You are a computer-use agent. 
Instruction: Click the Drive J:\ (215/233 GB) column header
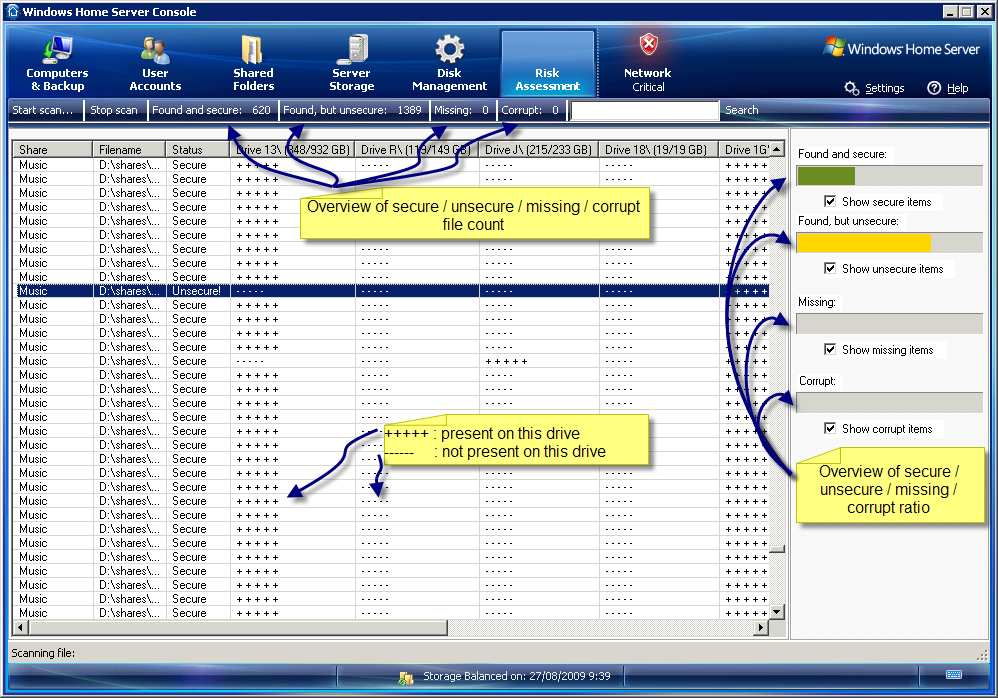tap(538, 150)
